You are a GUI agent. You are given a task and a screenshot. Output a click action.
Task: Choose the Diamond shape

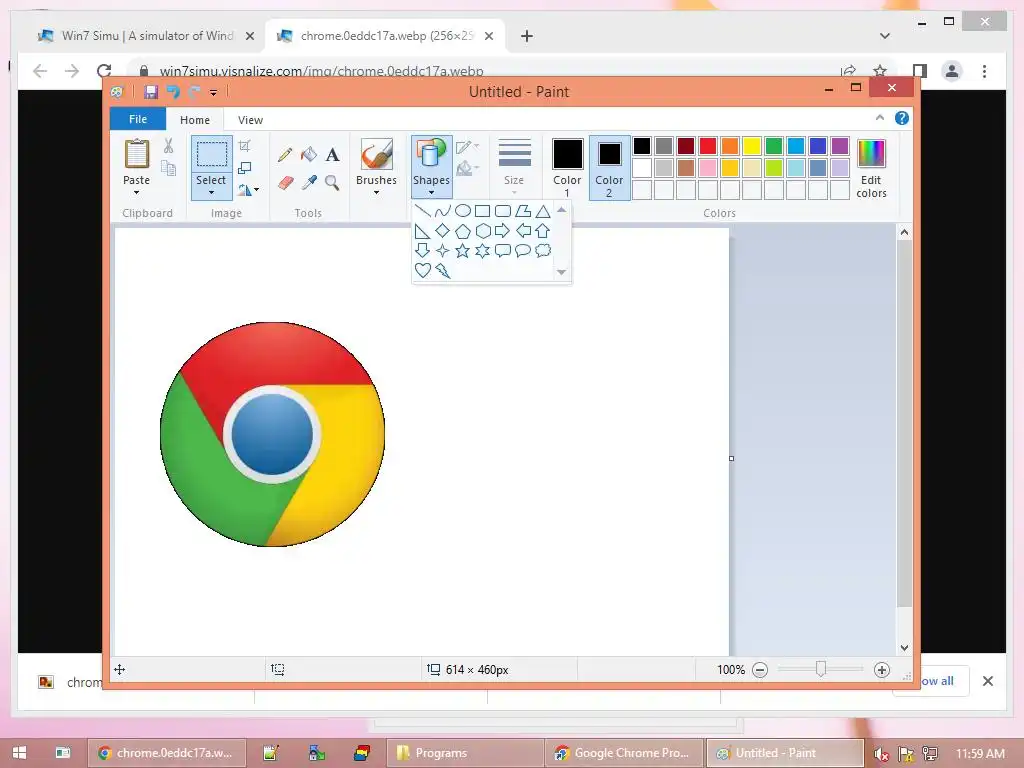(x=443, y=231)
